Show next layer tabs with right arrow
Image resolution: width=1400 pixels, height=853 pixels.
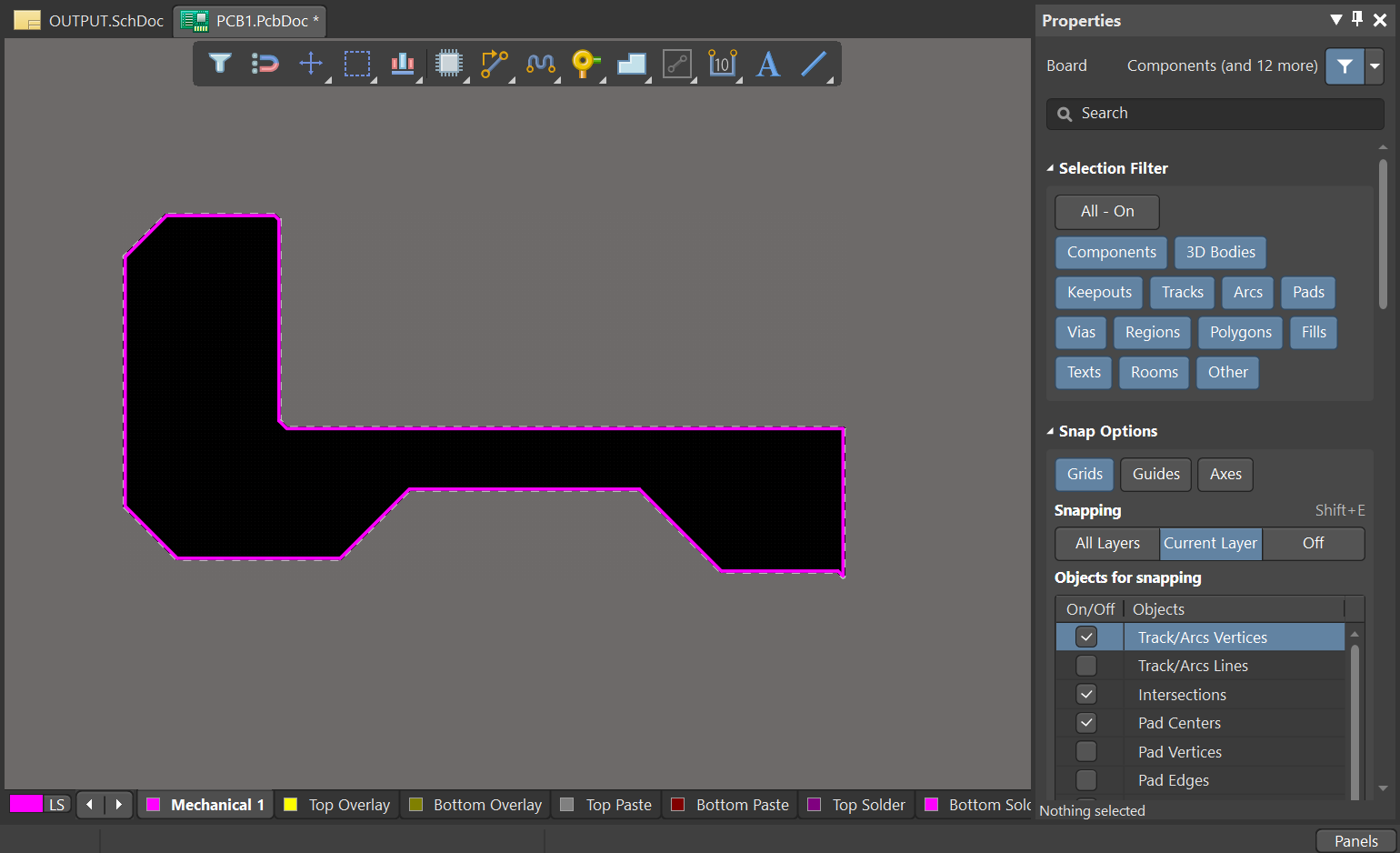point(119,805)
